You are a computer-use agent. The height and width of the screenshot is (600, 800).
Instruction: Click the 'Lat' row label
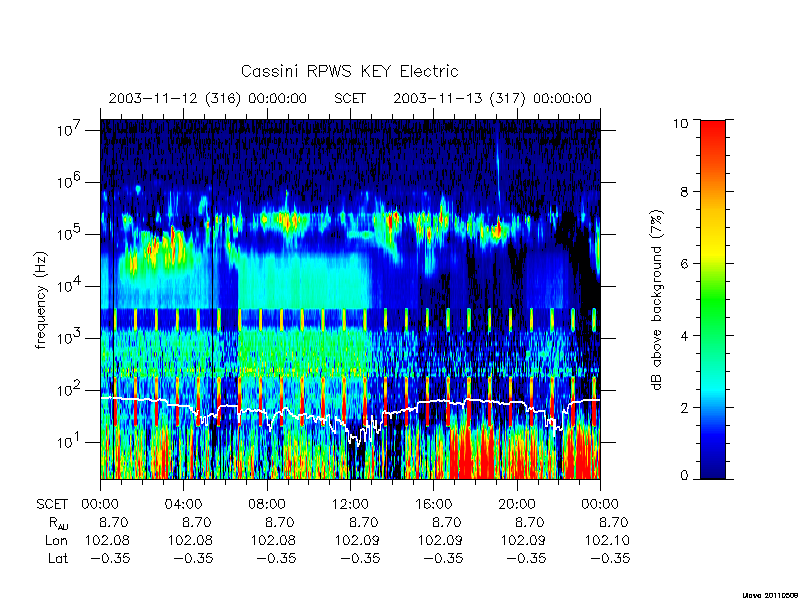(58, 558)
